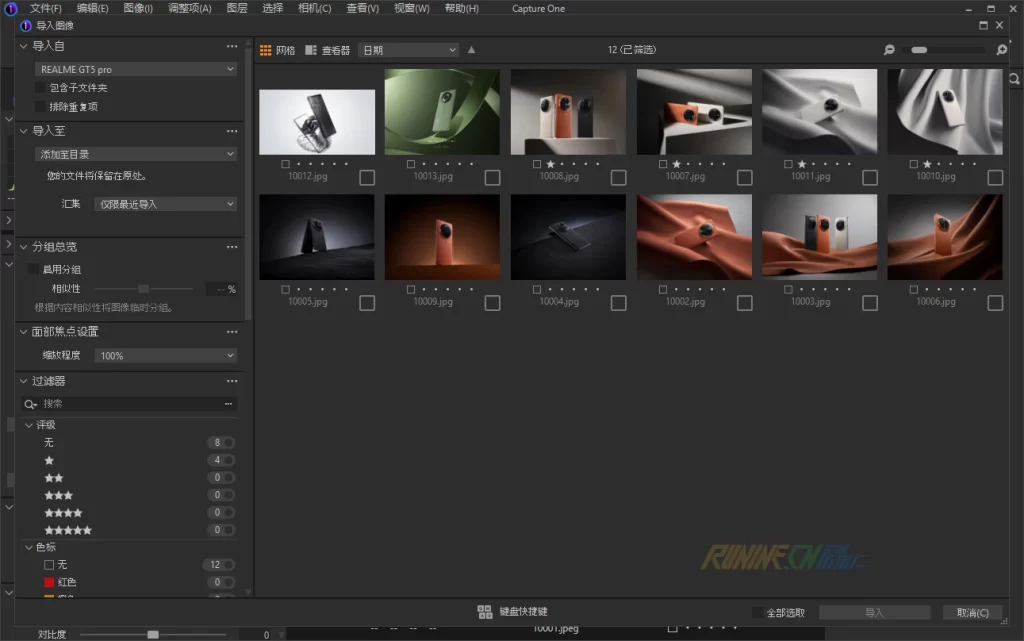The height and width of the screenshot is (641, 1024).
Task: Enable the 包含子文件夹 checkbox
Action: (40, 88)
